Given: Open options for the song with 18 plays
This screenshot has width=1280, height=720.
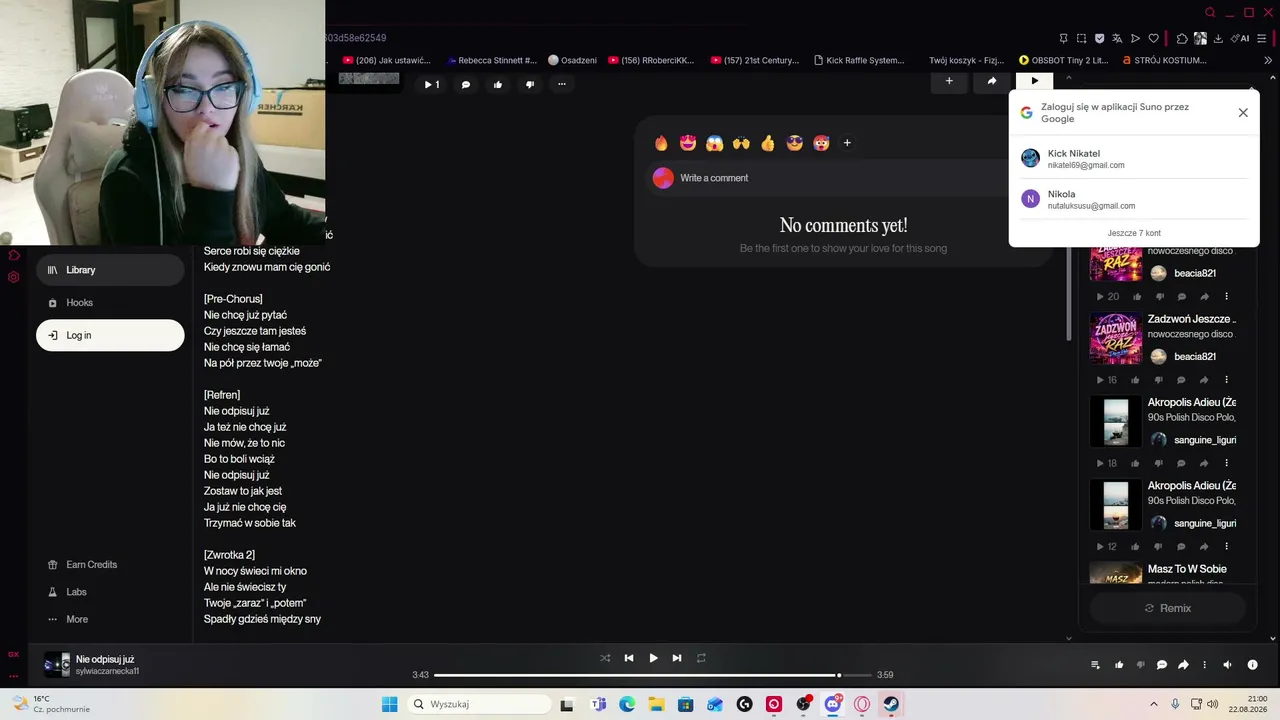Looking at the screenshot, I should [x=1226, y=463].
